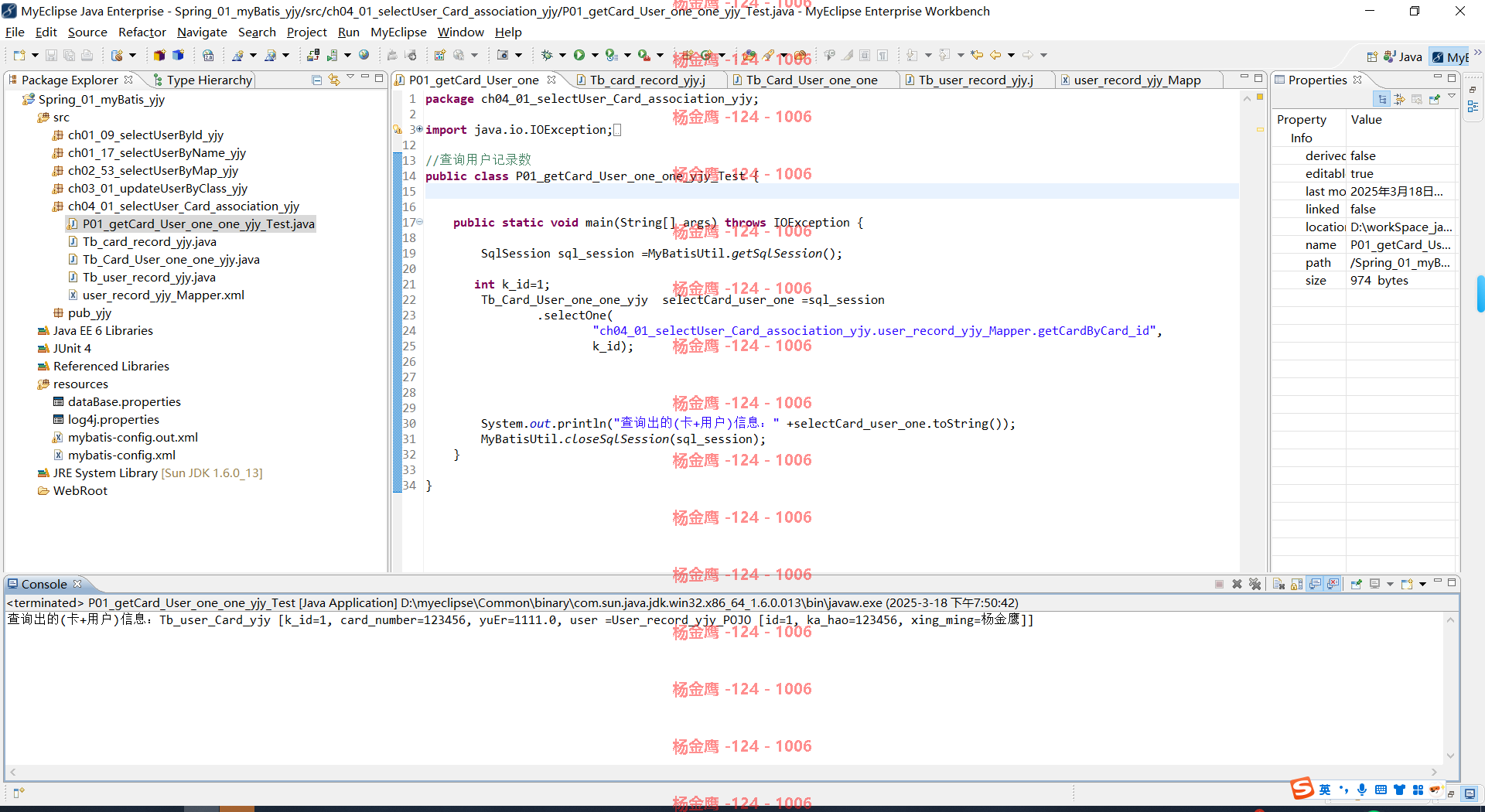Switch to the Type Hierarchy tab
Screen dimensions: 1485x812
tap(203, 80)
